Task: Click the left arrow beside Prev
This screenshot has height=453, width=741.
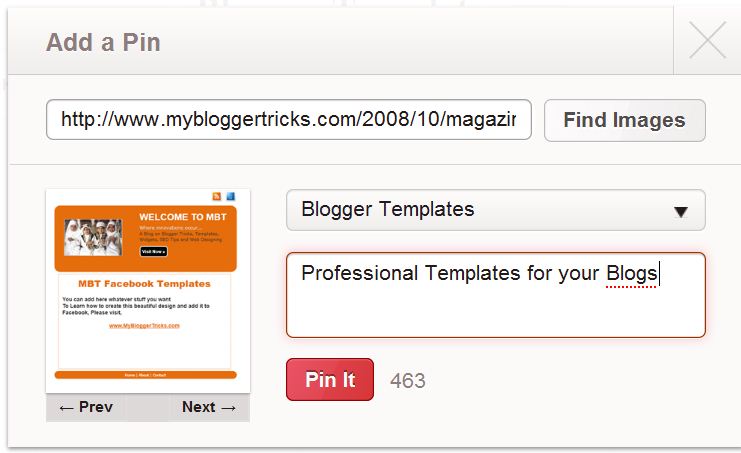Action: [67, 408]
